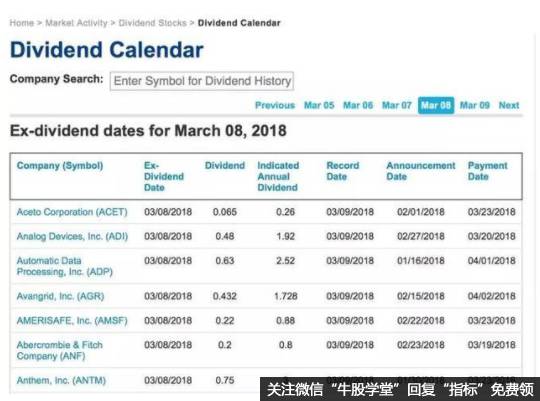This screenshot has width=540, height=401.
Task: Sort by Dividend column header
Action: click(225, 166)
